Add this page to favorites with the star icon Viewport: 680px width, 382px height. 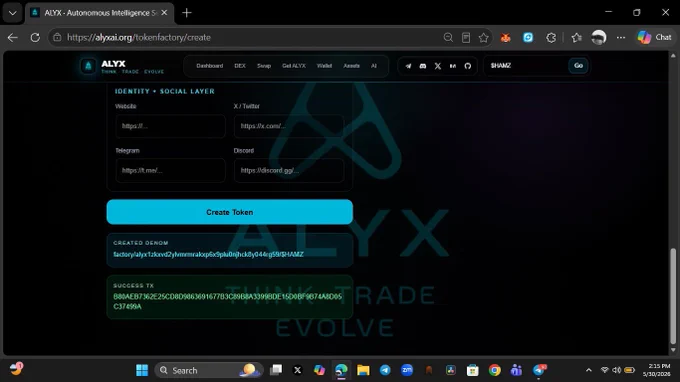point(484,38)
